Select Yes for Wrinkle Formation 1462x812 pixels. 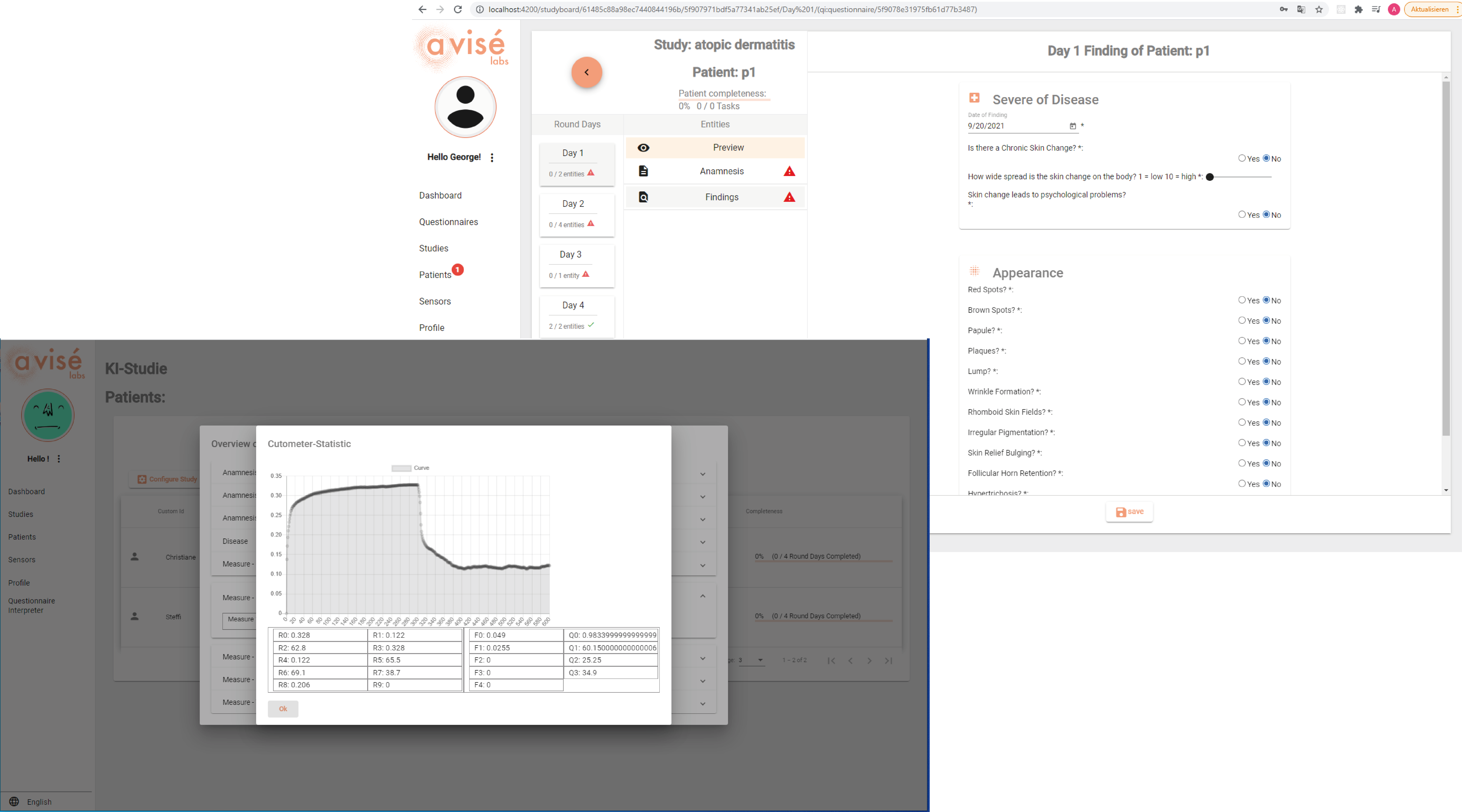coord(1242,402)
